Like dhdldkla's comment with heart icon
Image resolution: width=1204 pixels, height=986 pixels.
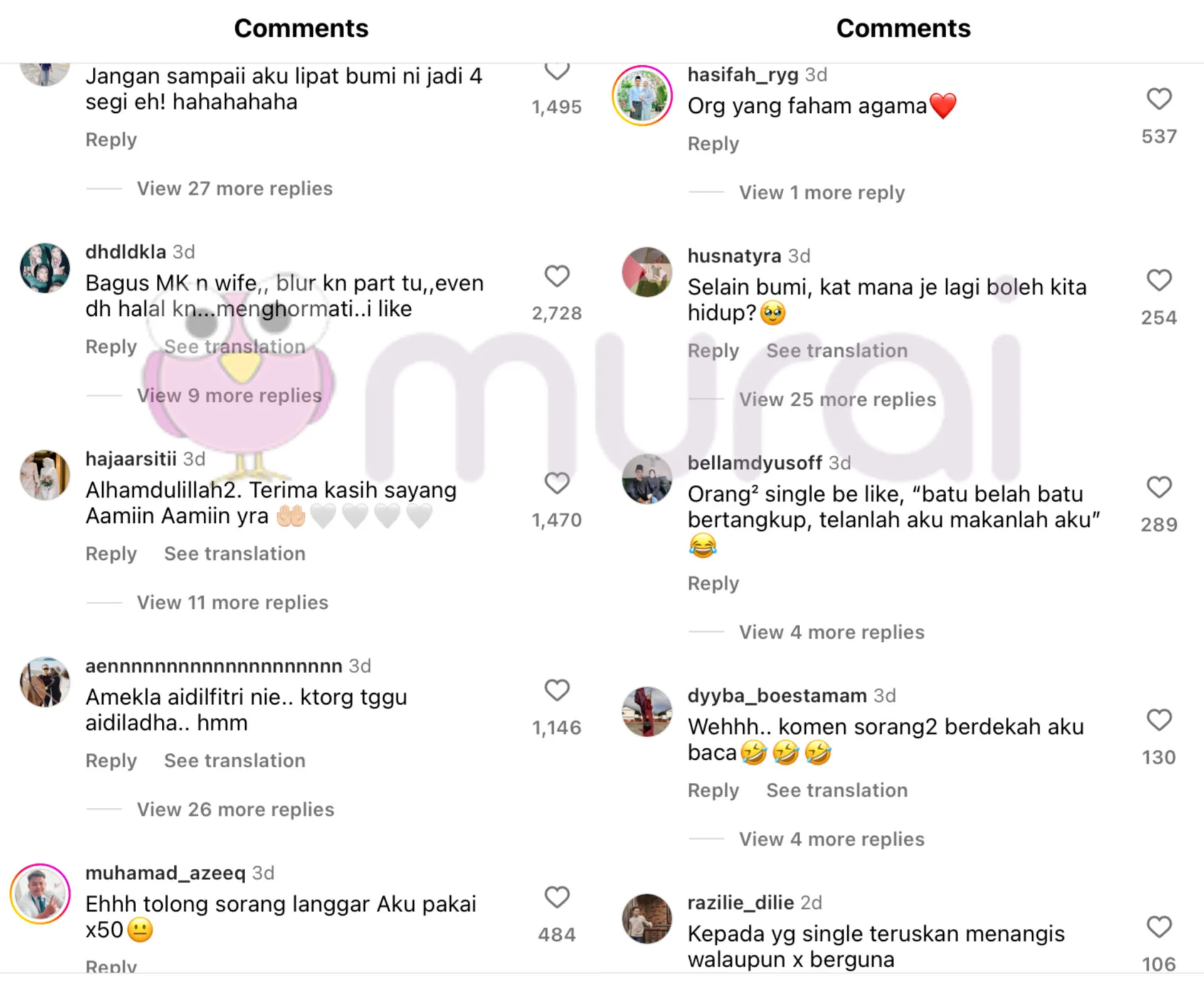coord(557,276)
